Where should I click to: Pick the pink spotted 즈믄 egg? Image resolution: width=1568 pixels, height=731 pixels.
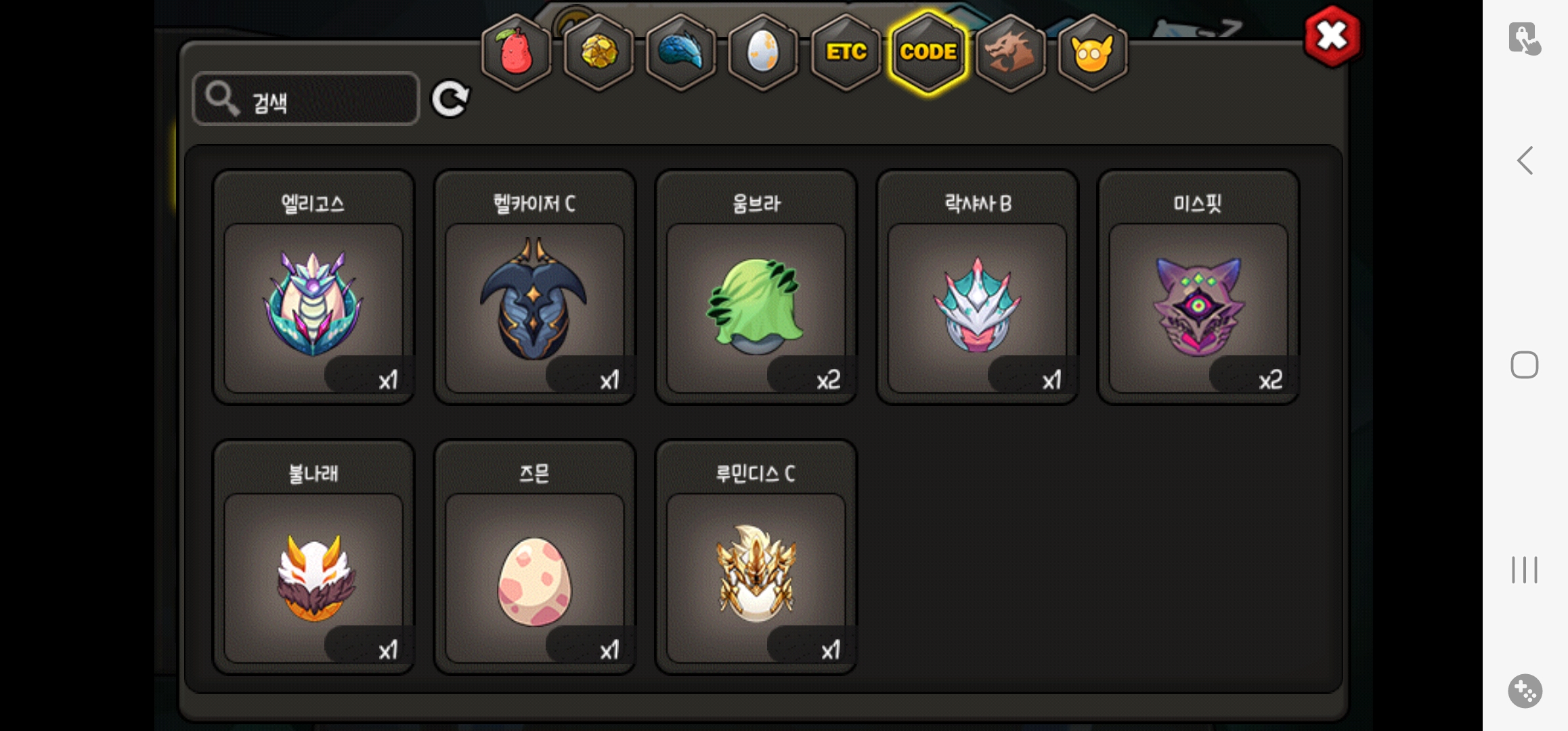[535, 557]
